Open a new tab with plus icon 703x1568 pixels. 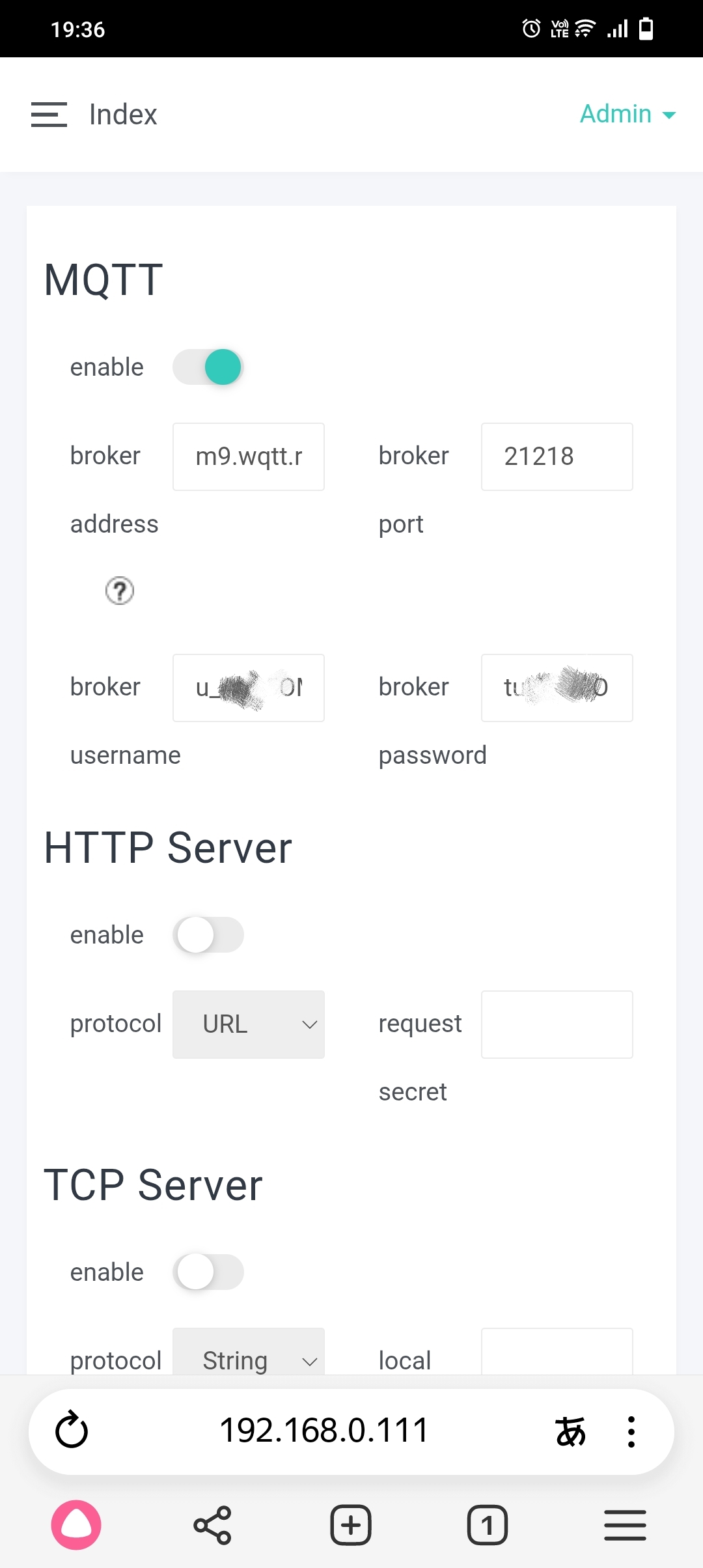(x=351, y=1525)
